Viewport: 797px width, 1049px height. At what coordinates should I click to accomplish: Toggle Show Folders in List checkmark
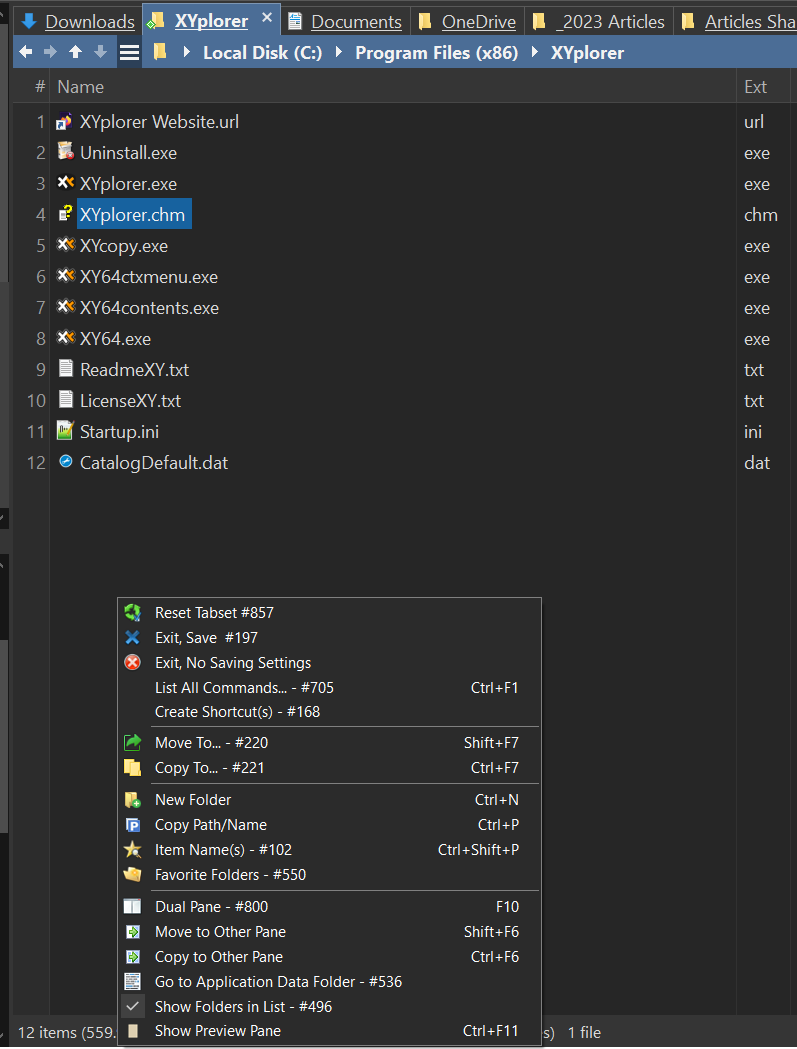pyautogui.click(x=132, y=1006)
